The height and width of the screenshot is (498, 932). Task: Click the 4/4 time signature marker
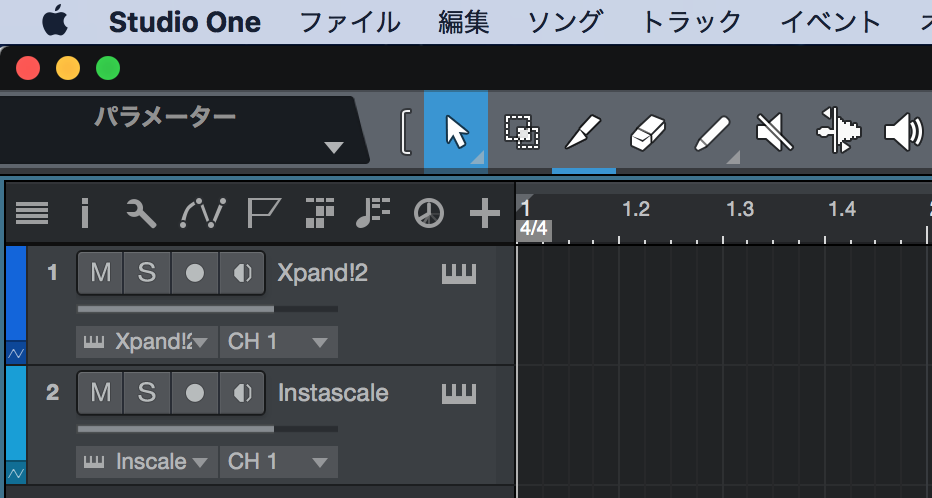pos(534,229)
